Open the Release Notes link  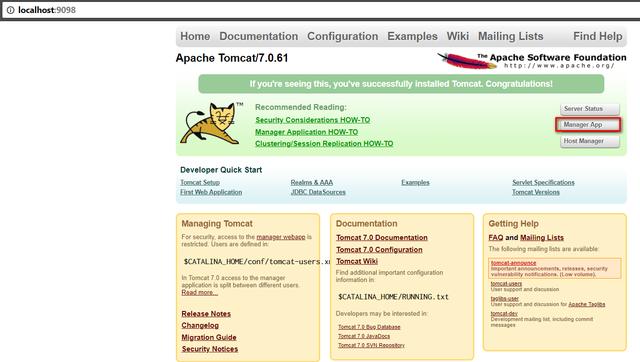coord(206,314)
